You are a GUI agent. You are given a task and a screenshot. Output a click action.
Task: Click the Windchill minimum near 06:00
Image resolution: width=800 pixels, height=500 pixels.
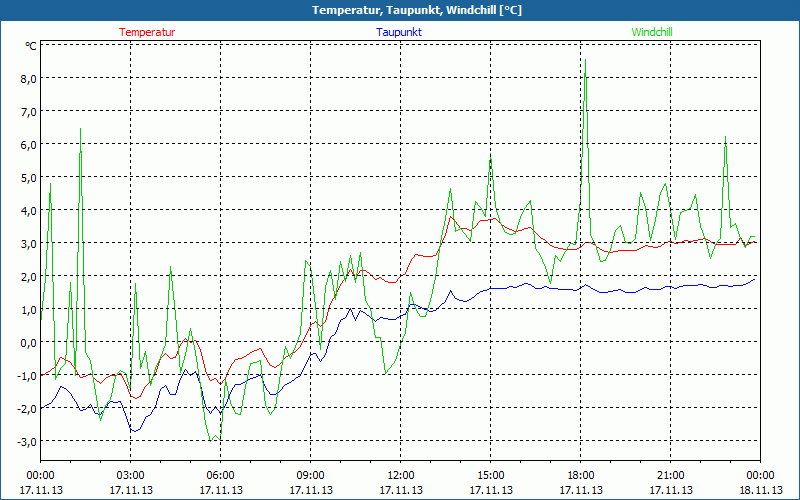(210, 440)
